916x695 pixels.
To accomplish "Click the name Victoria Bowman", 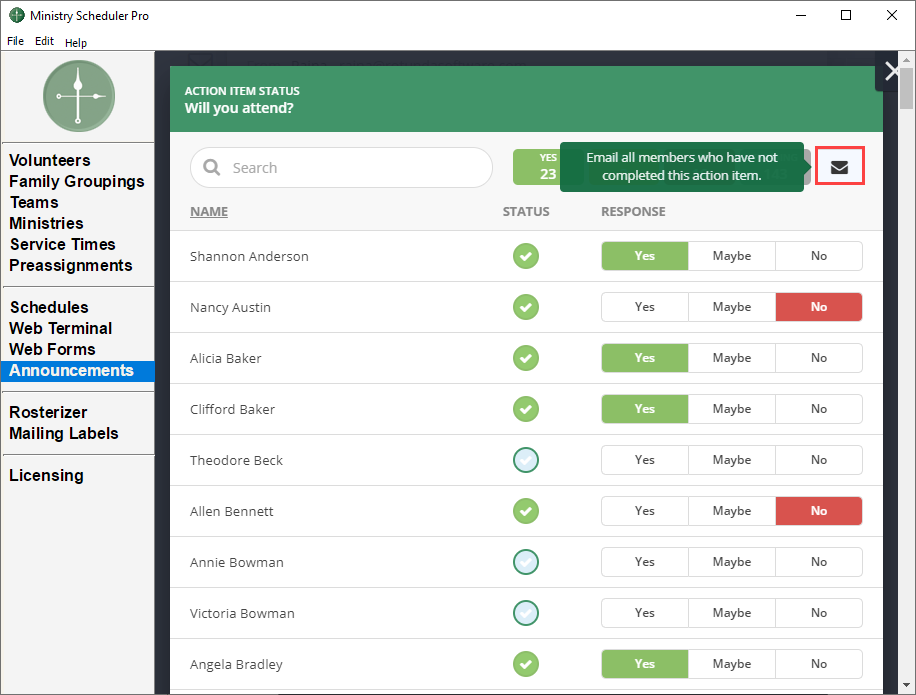I will [242, 613].
